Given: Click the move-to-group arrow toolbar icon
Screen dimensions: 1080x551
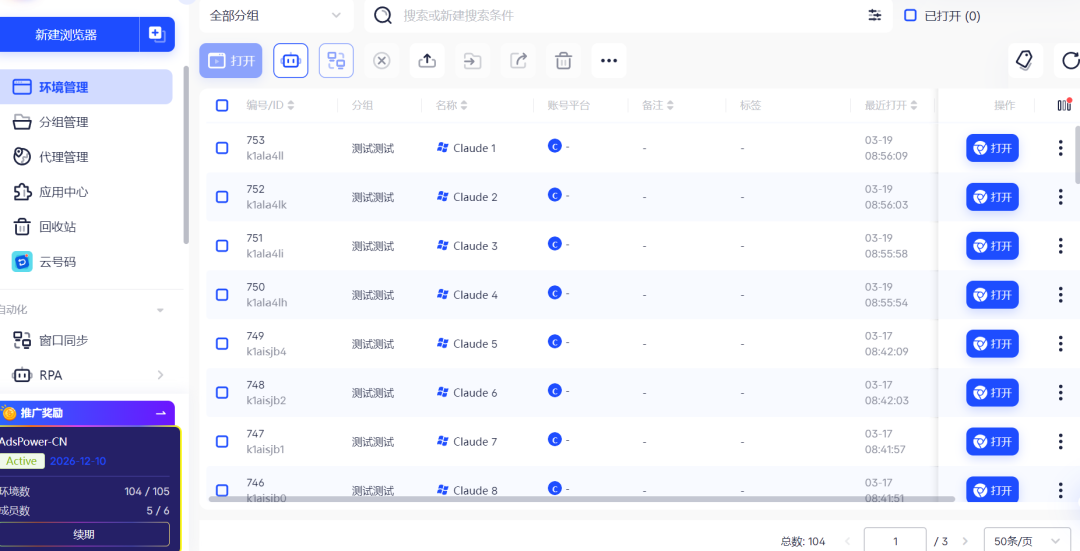Looking at the screenshot, I should point(472,61).
